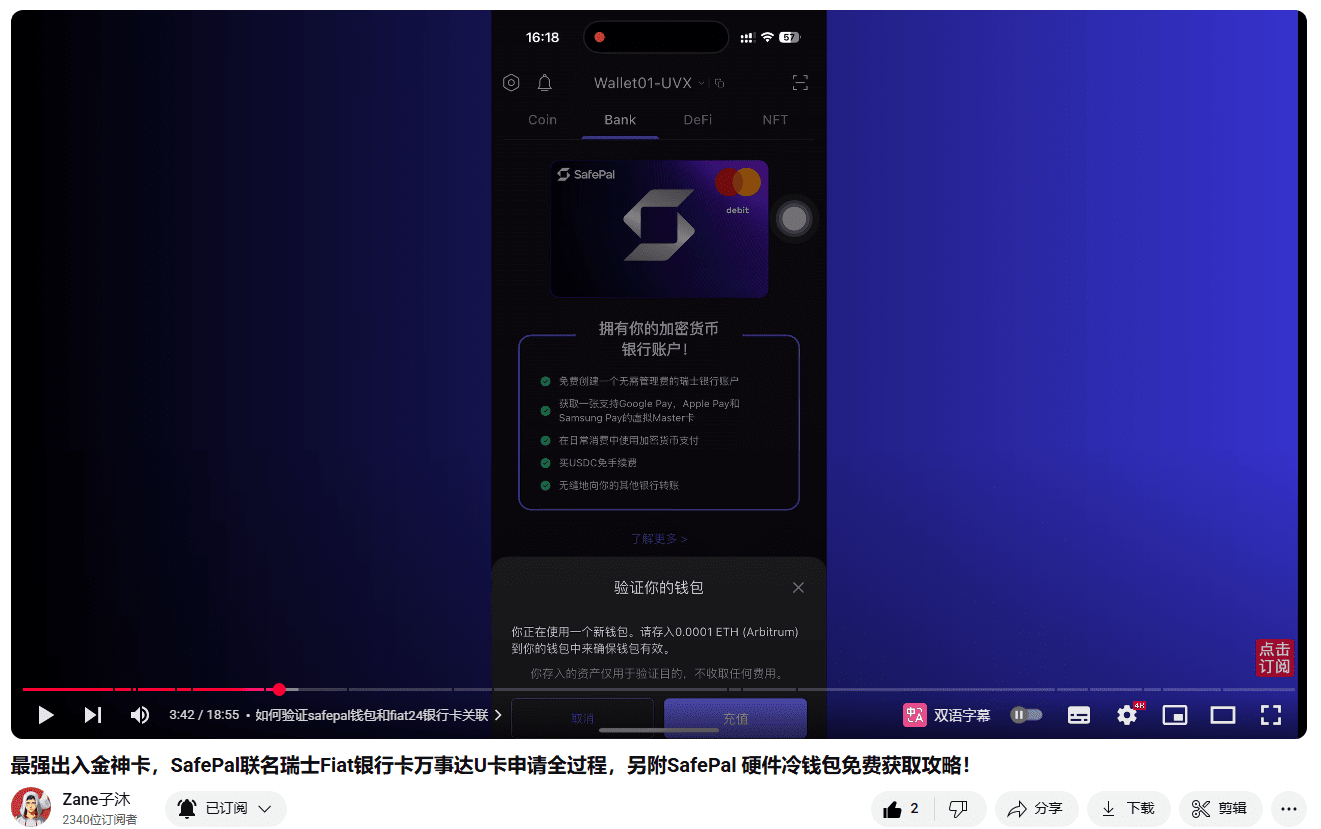Toggle the autoplay switch
This screenshot has height=829, width=1321.
(1026, 715)
